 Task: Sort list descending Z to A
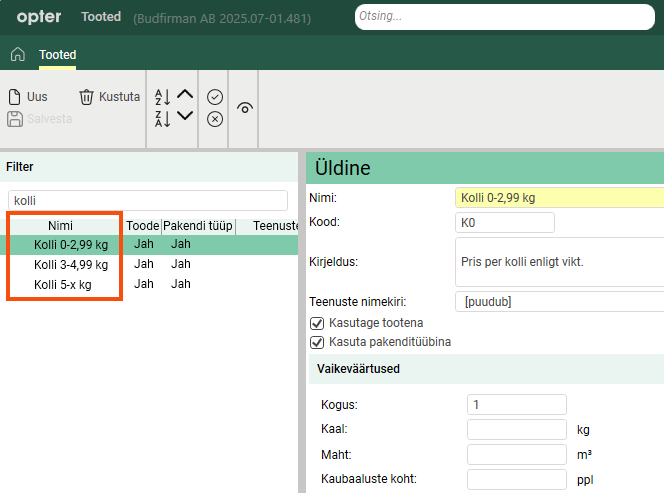(x=162, y=119)
